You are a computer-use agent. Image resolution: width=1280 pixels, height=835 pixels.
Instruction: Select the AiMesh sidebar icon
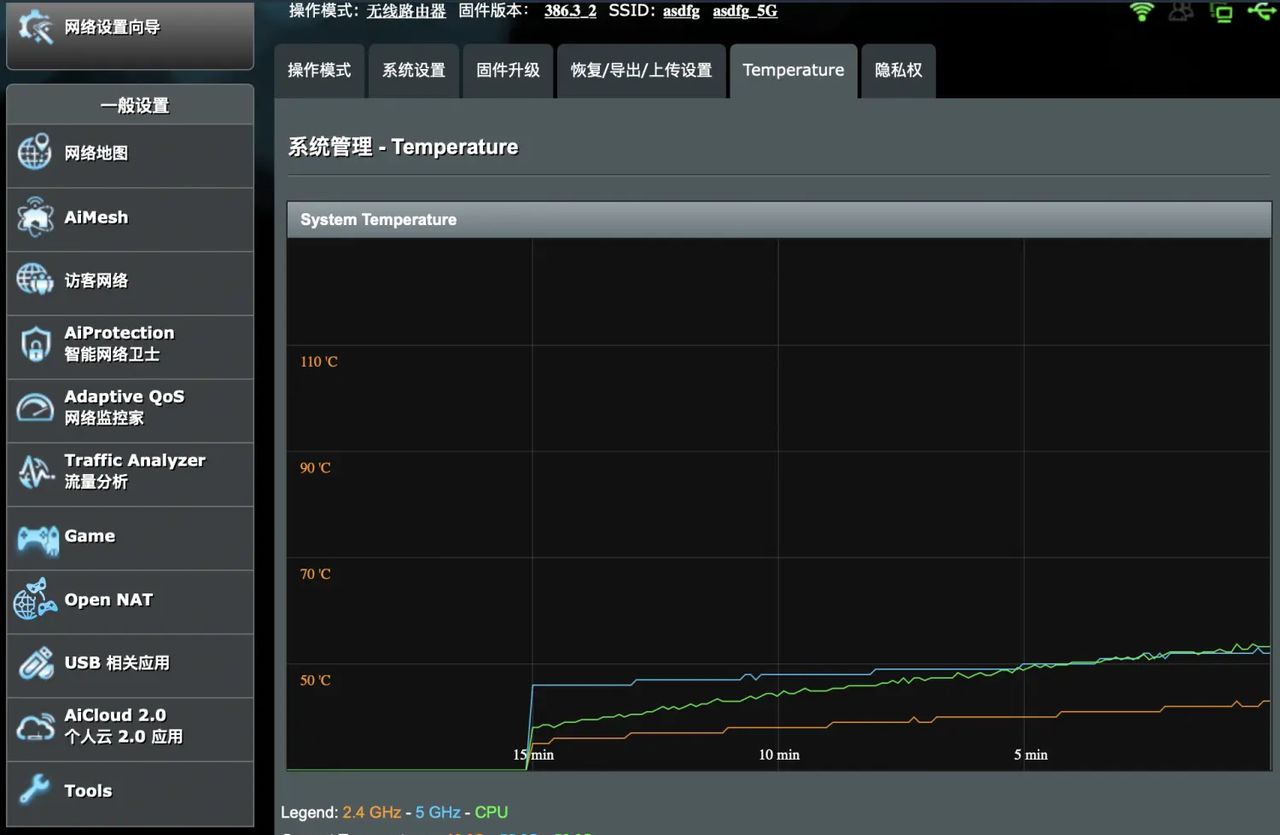34,217
